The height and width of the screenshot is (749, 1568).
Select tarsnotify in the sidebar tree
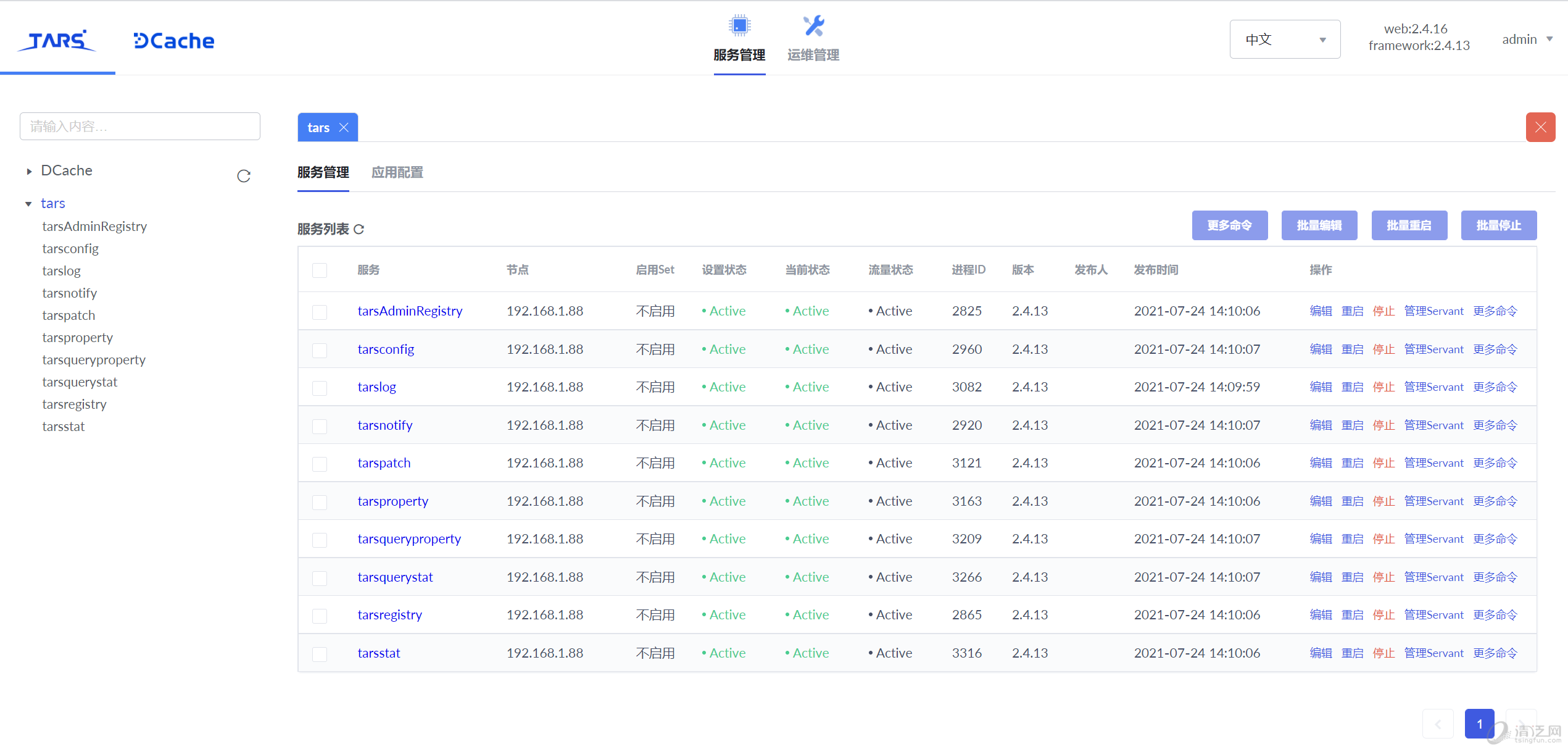[x=70, y=293]
